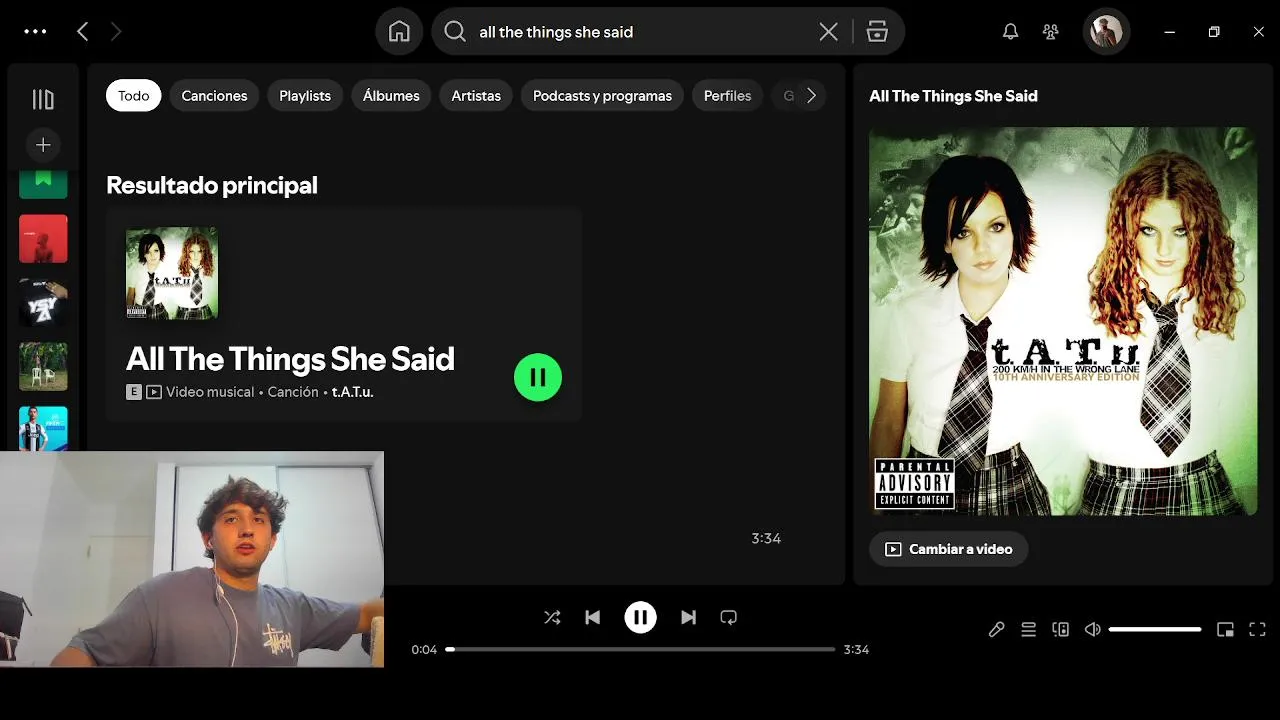Open the notifications bell
The width and height of the screenshot is (1280, 720).
(x=1010, y=32)
